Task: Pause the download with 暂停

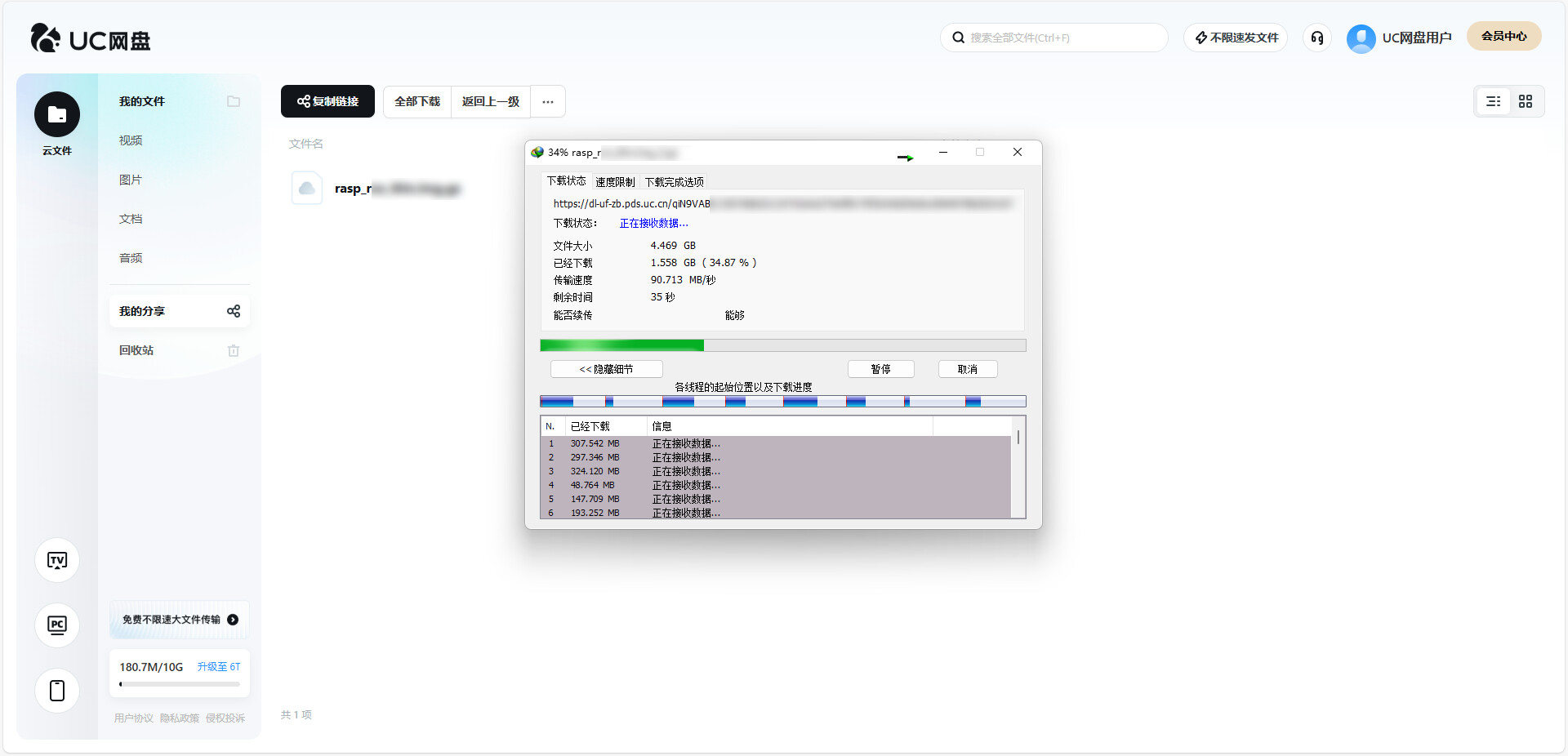Action: coord(881,369)
